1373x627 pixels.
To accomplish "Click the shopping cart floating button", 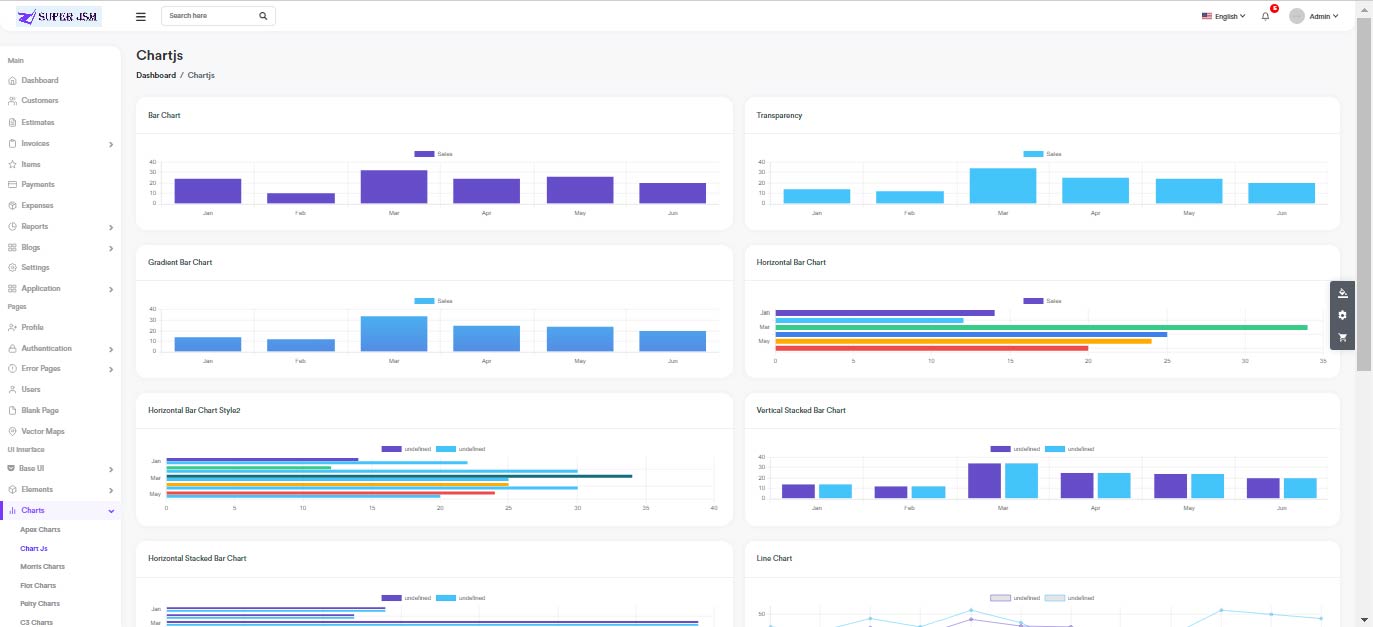I will pos(1342,338).
